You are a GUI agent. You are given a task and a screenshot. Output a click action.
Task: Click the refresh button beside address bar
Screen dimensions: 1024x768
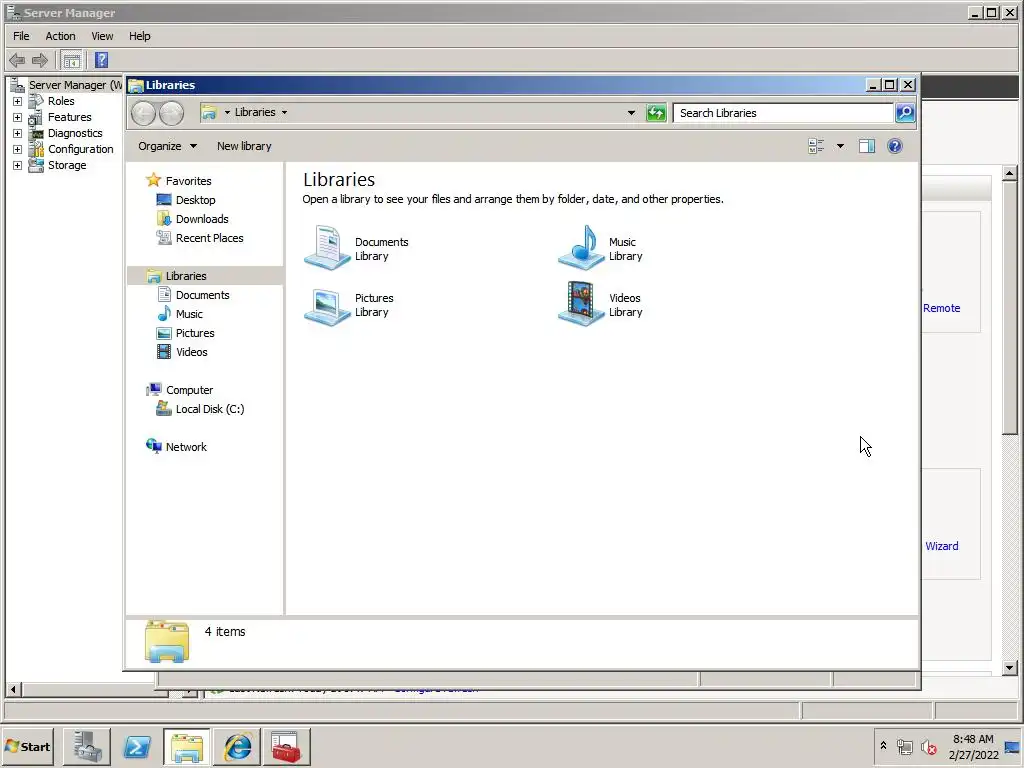tap(656, 113)
